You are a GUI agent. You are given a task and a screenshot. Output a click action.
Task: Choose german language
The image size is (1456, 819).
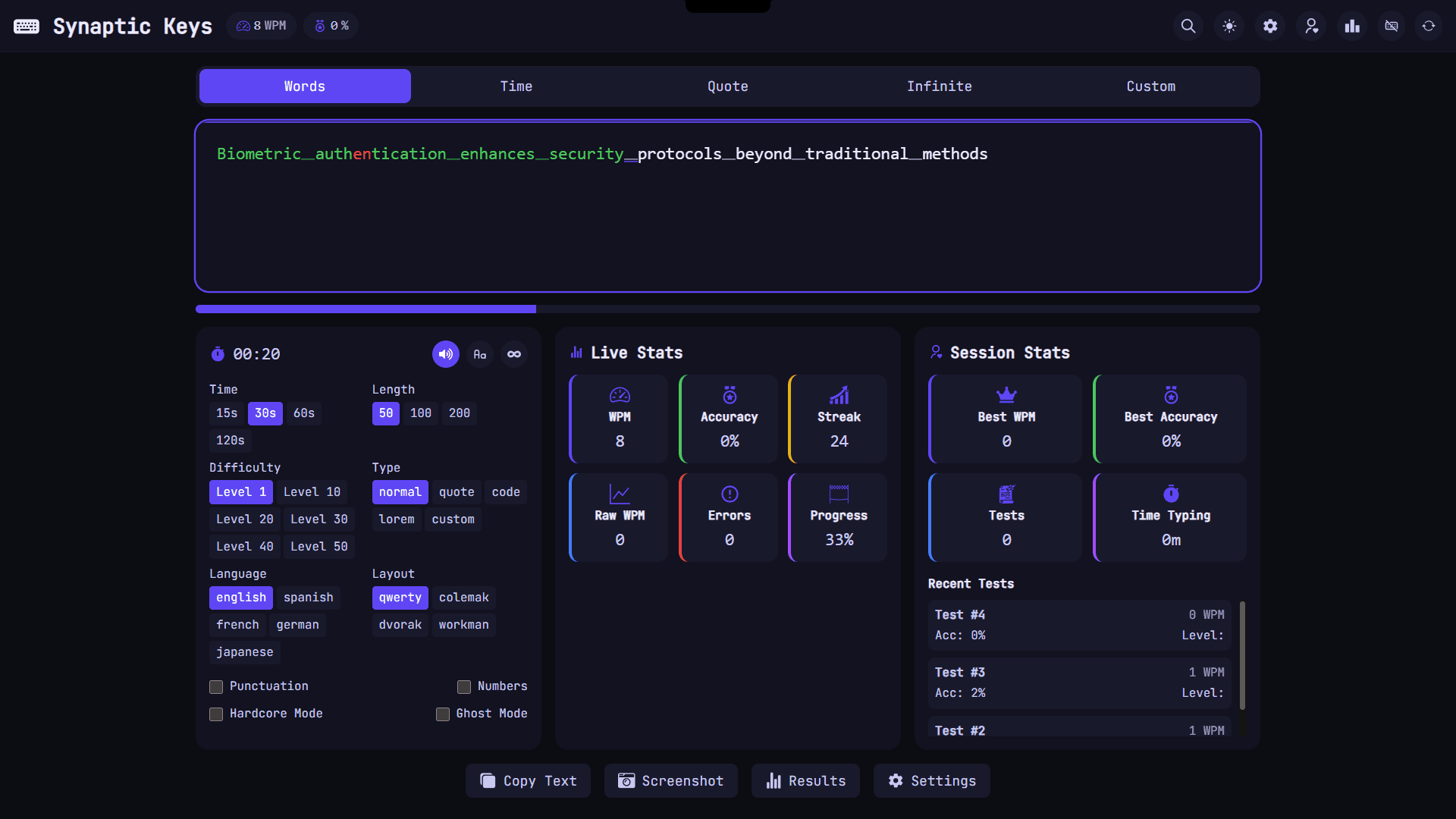298,625
